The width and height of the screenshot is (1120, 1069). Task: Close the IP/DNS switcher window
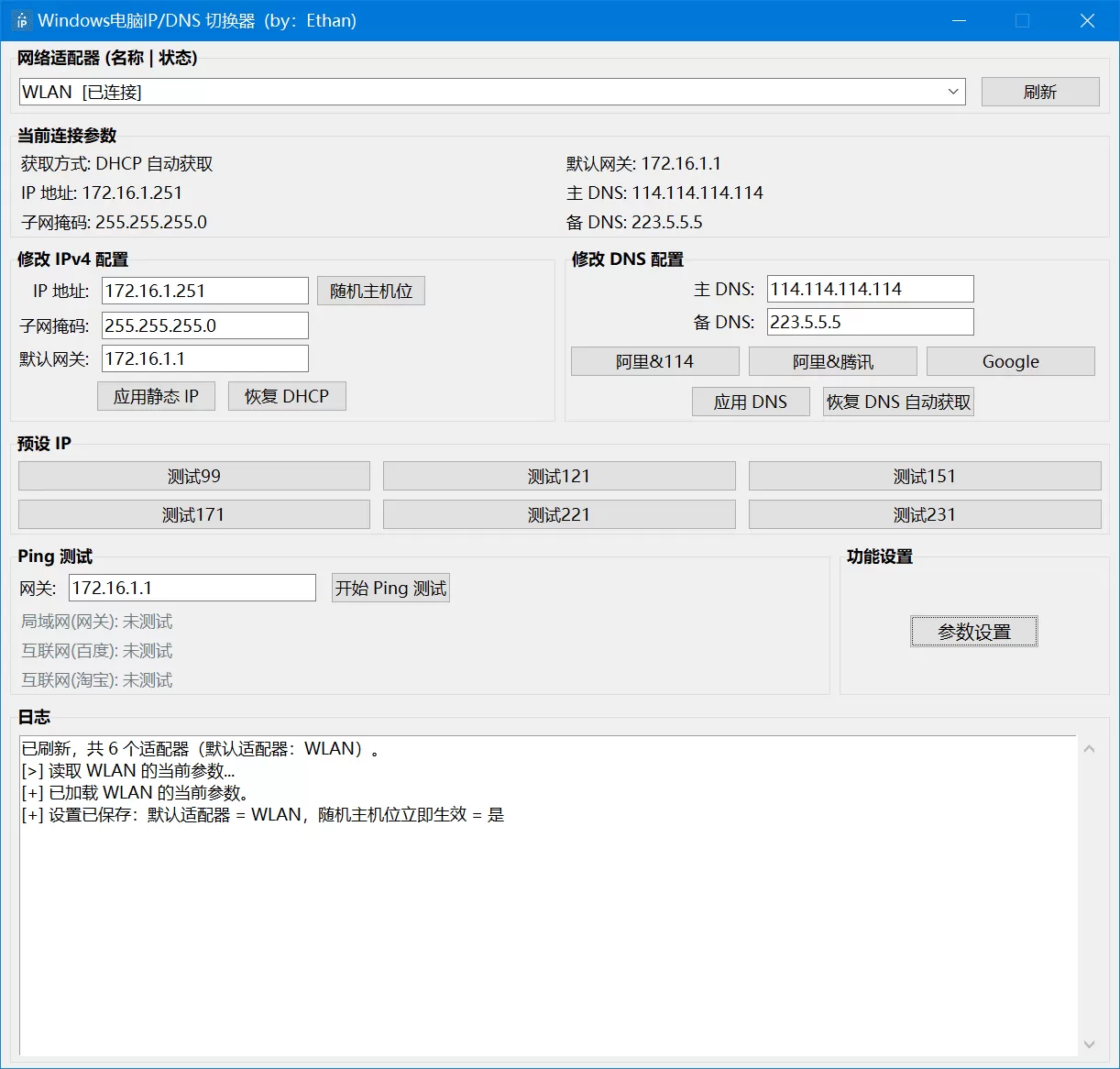pyautogui.click(x=1088, y=20)
